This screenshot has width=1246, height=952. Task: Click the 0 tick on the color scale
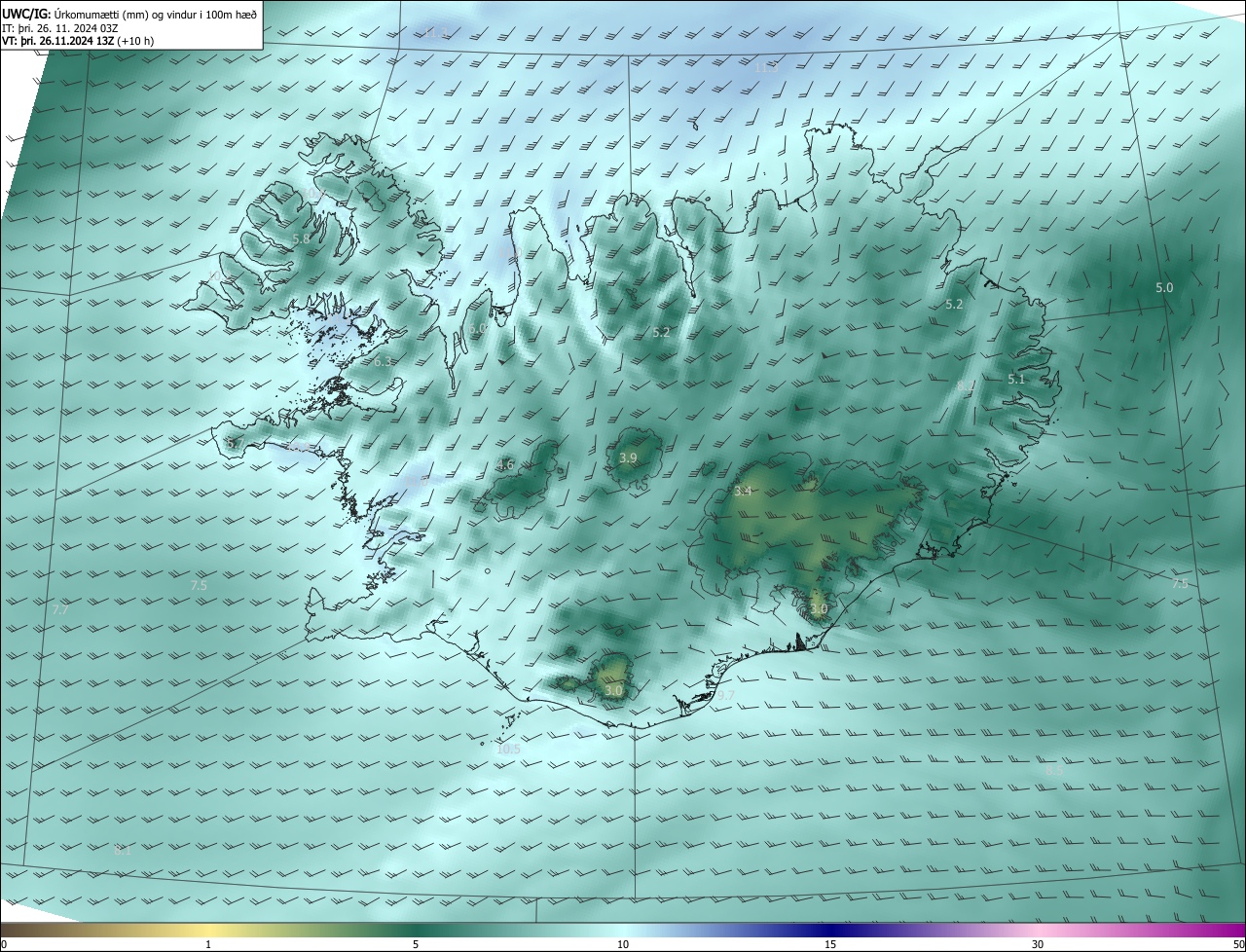(x=4, y=945)
